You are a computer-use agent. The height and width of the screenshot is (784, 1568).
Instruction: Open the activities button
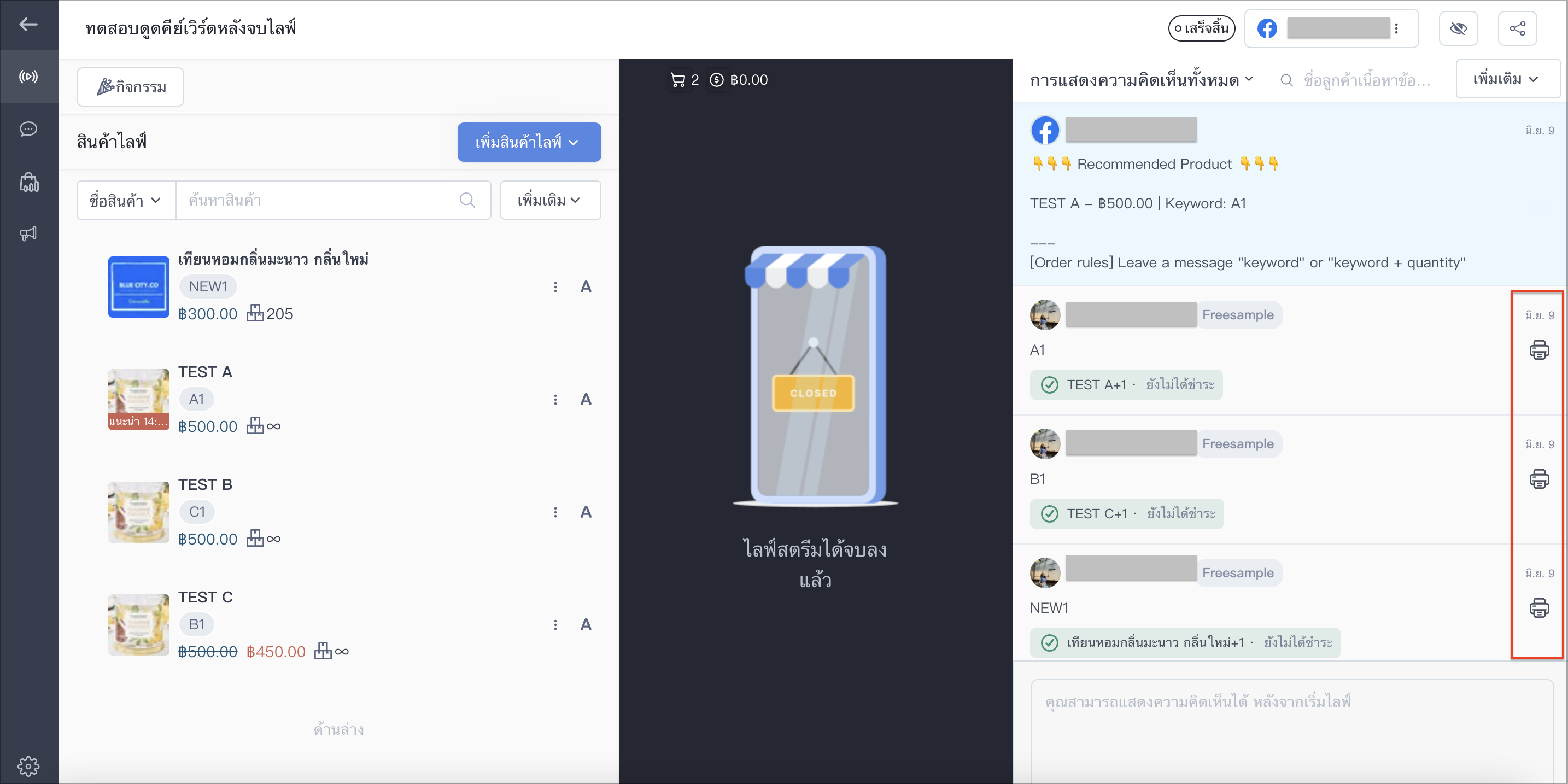pyautogui.click(x=130, y=86)
